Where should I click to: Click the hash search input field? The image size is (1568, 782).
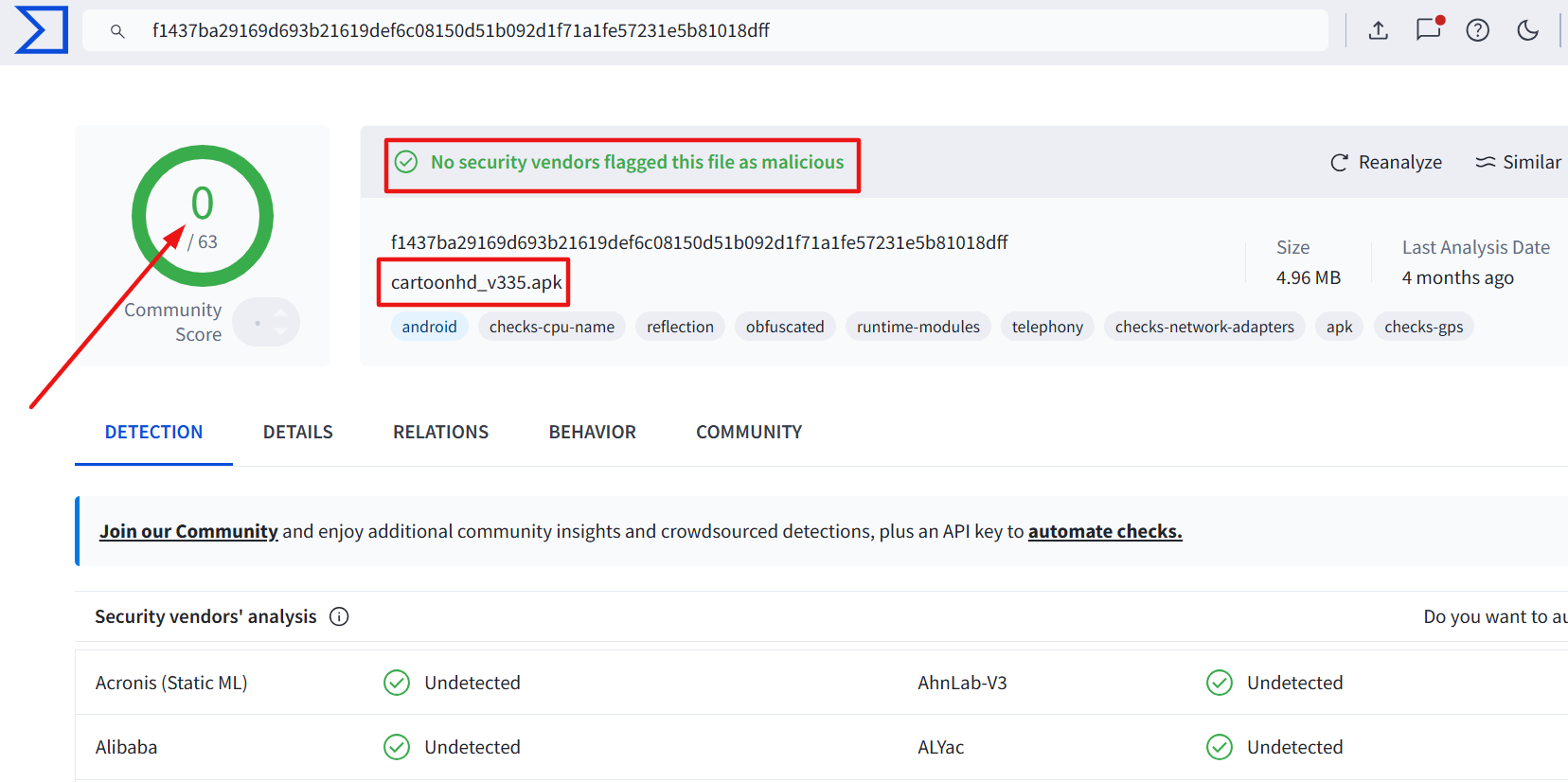(705, 30)
